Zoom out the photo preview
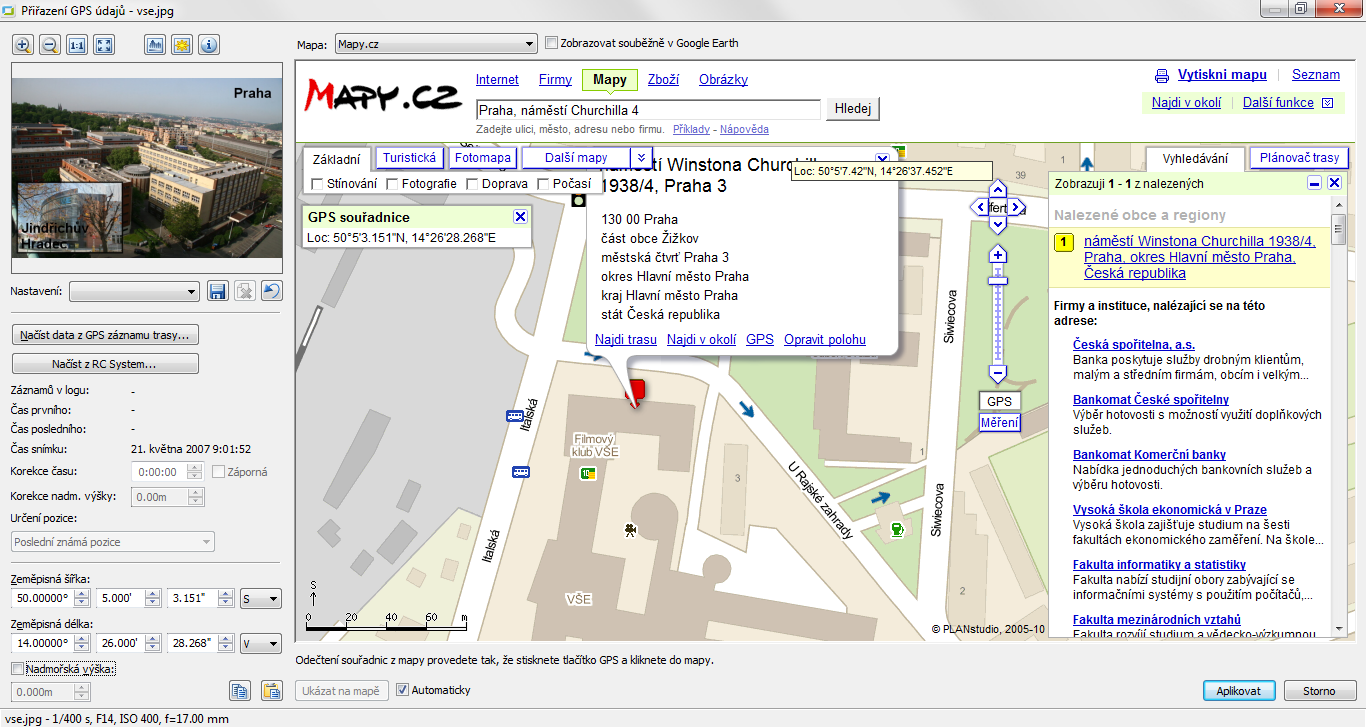Viewport: 1366px width, 728px height. (50, 45)
